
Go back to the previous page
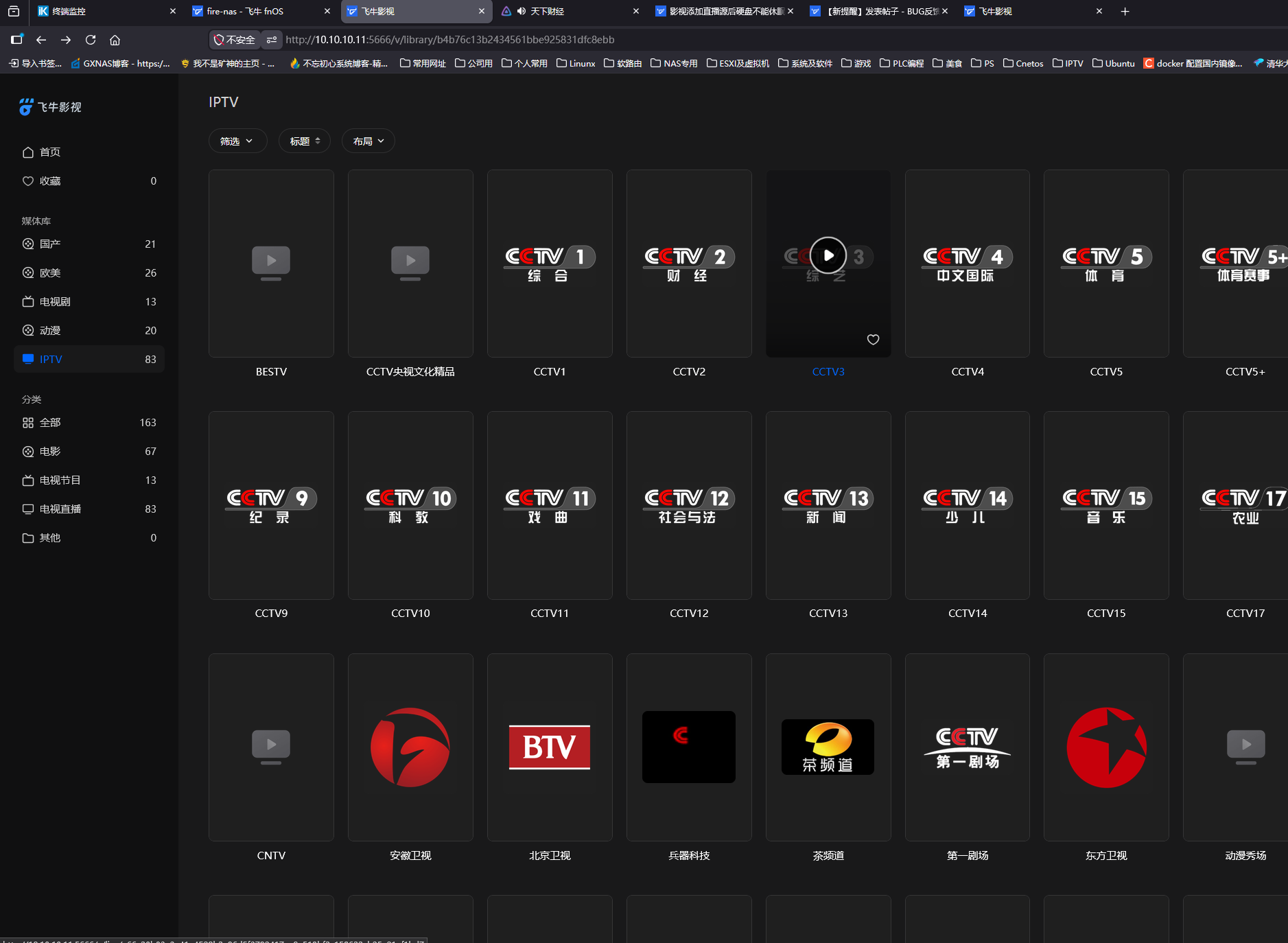41,40
